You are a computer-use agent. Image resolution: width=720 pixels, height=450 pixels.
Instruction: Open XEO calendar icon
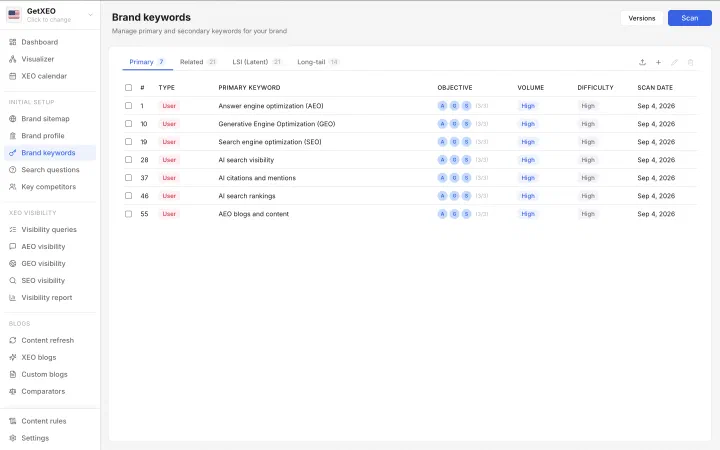[x=13, y=76]
